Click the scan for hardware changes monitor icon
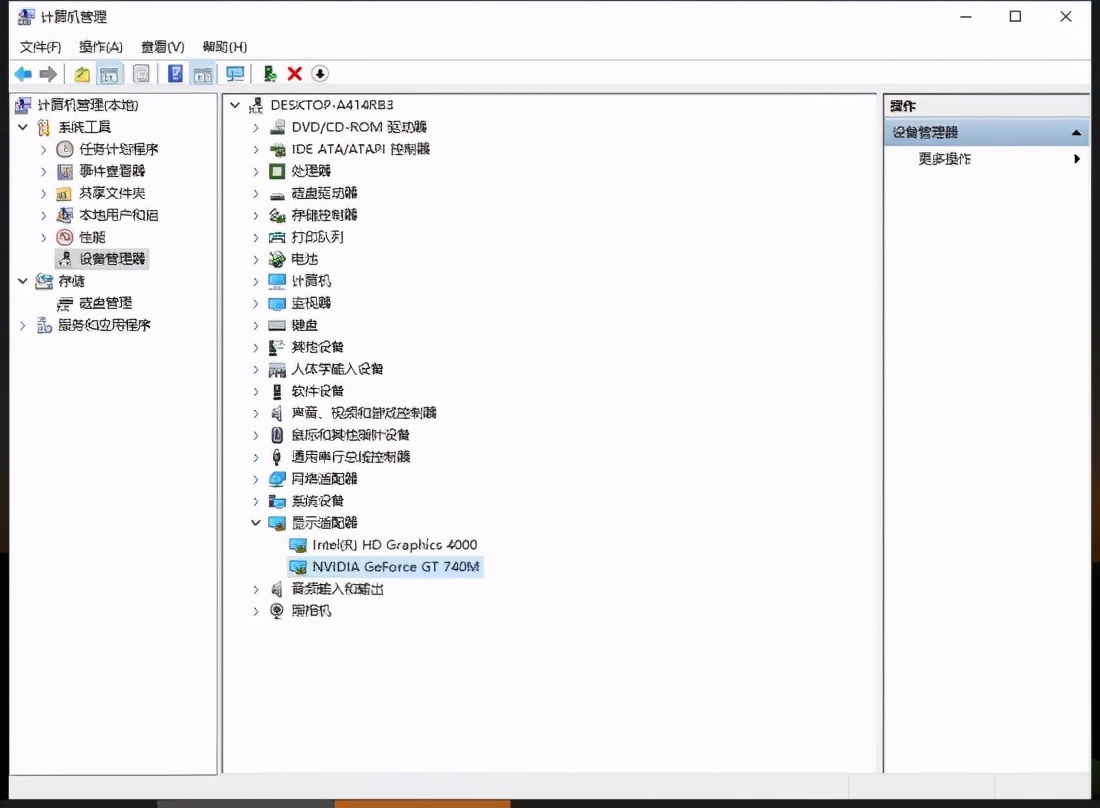 (235, 74)
